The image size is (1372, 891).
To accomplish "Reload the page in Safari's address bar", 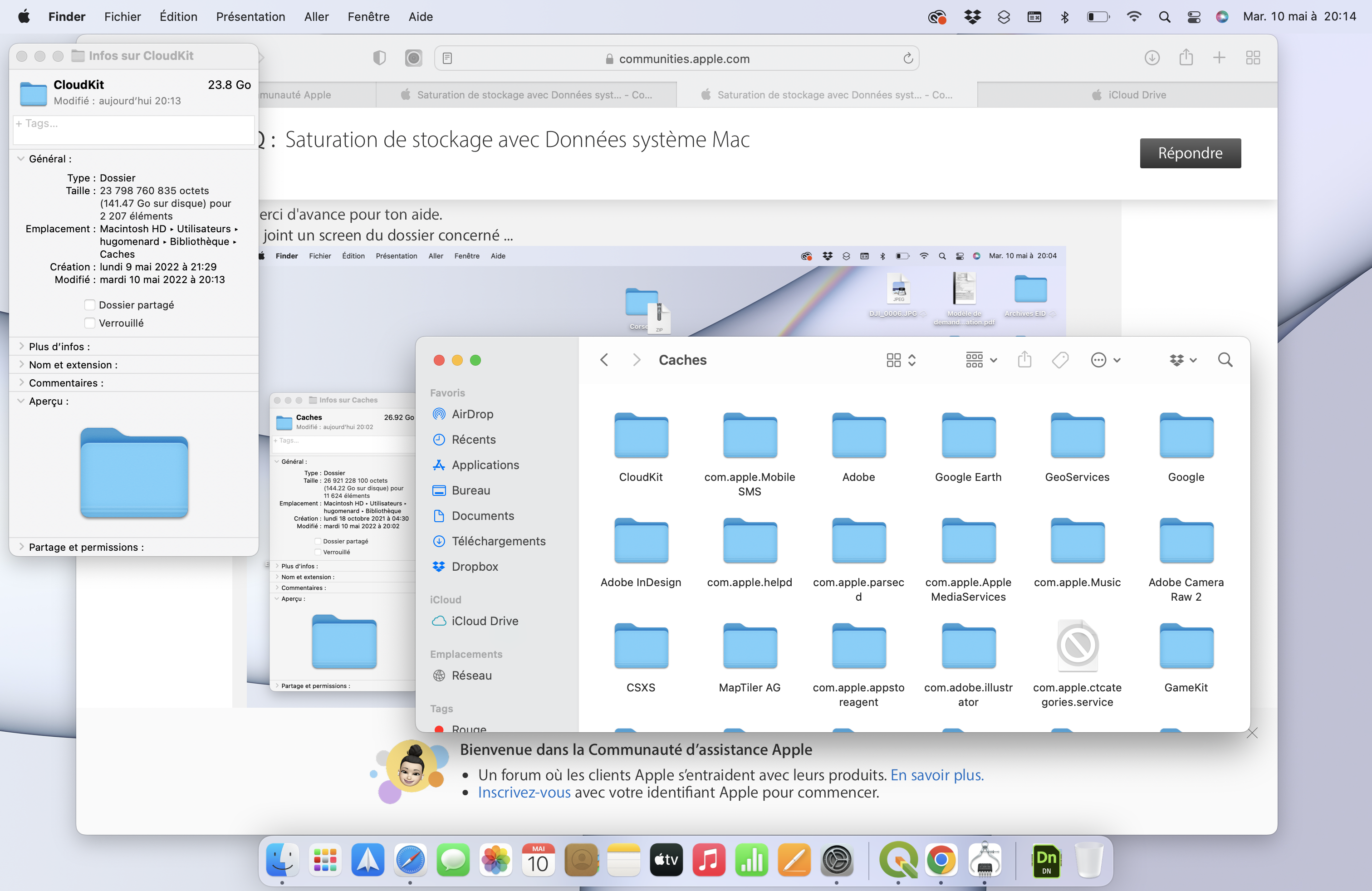I will (908, 58).
